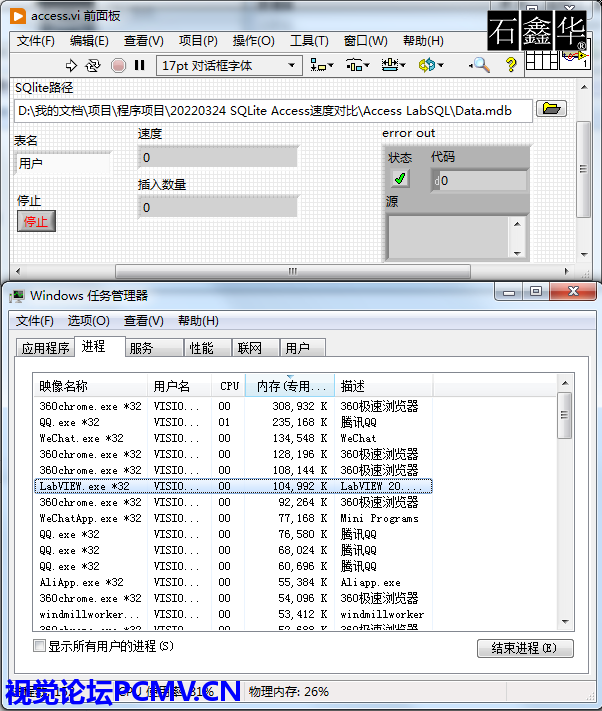The image size is (602, 711).
Task: Select QQ.exe row with 235,168 K
Action: [233, 422]
